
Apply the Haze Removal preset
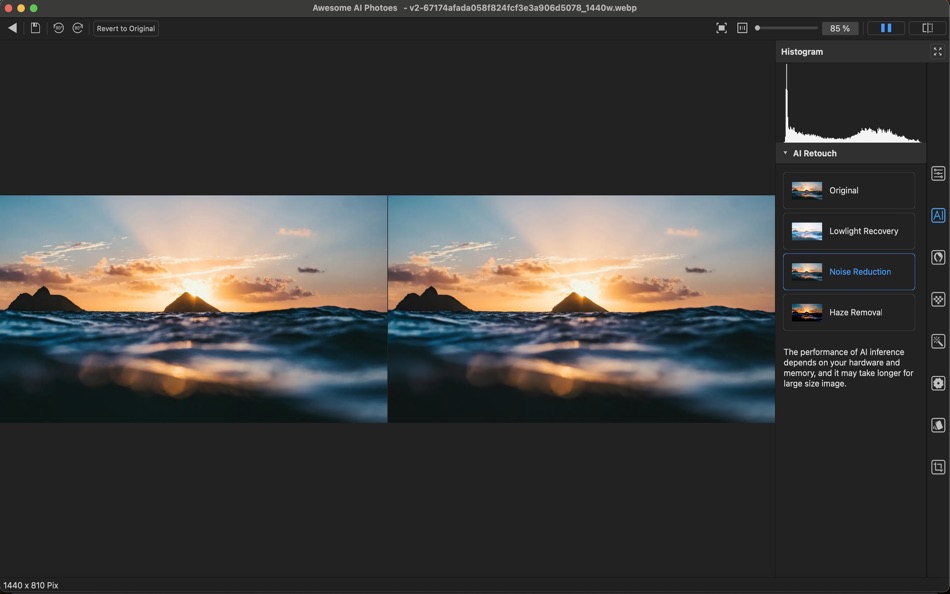point(849,312)
